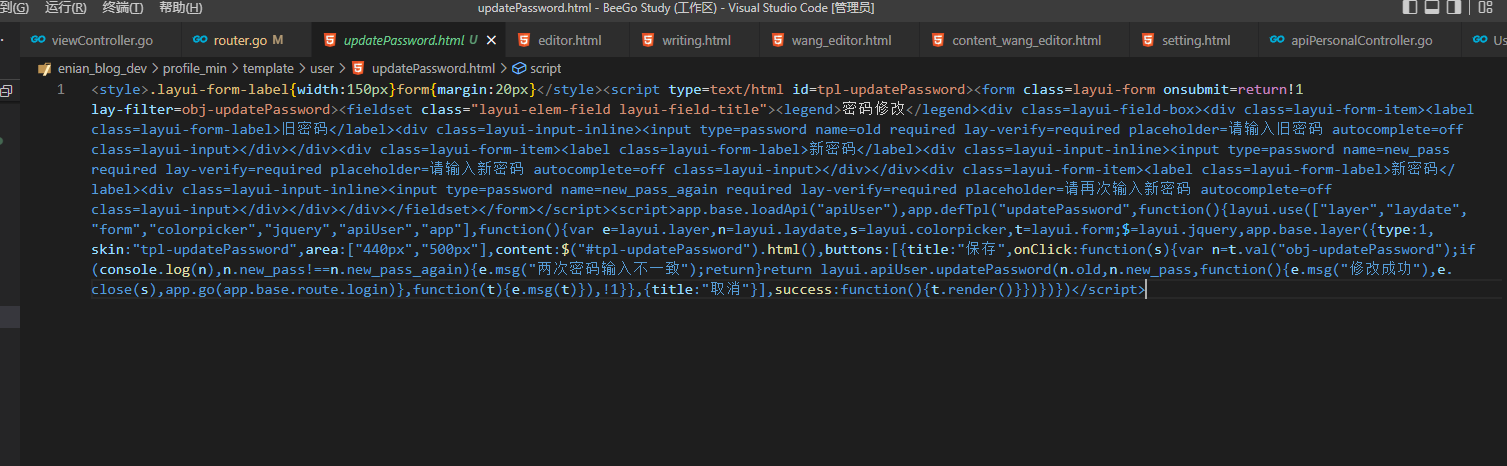Expand profile_min breadcrumb segment
Viewport: 1507px width, 466px height.
(196, 69)
